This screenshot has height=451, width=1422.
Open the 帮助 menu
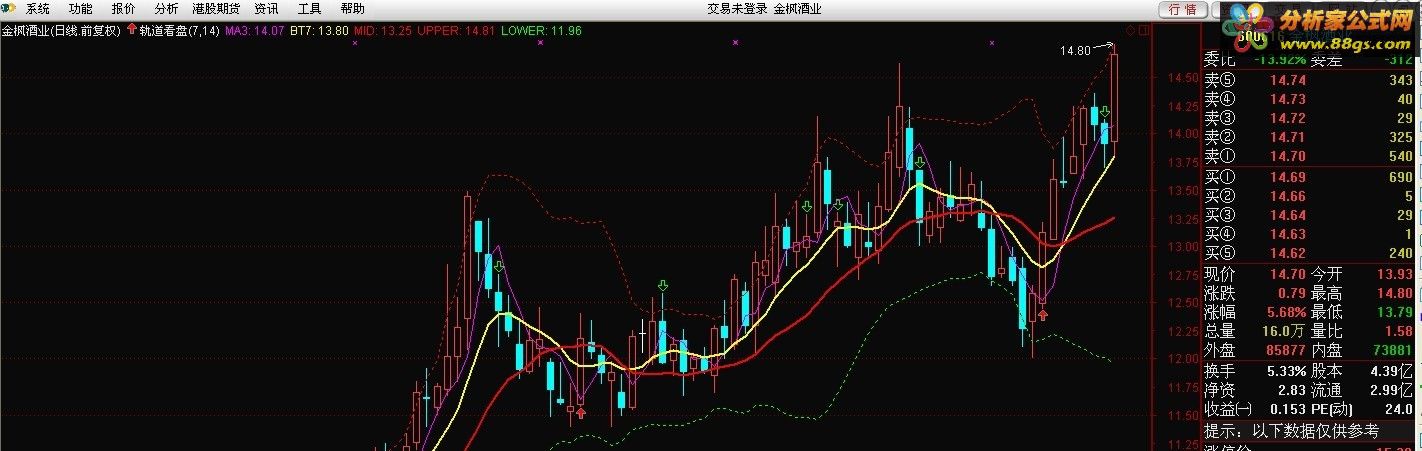pos(352,8)
